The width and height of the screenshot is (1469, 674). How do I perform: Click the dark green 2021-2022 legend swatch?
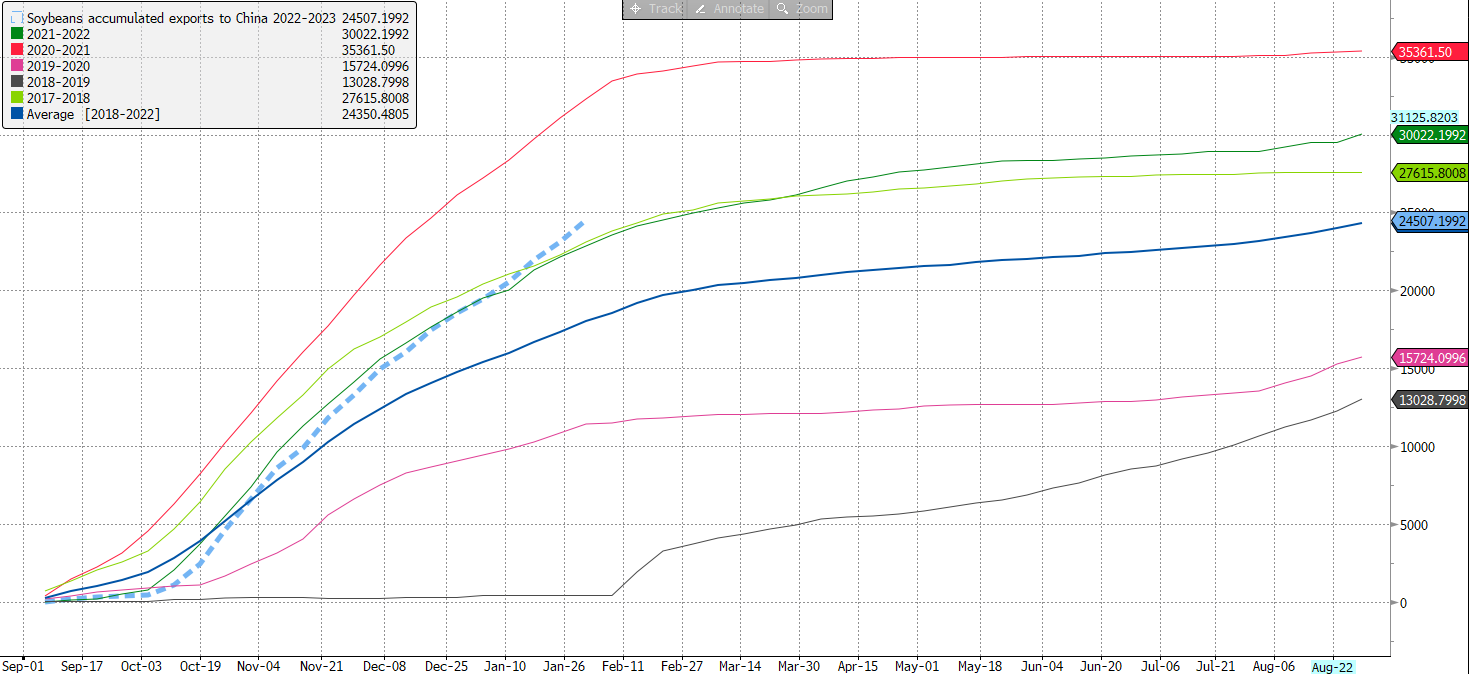click(17, 33)
